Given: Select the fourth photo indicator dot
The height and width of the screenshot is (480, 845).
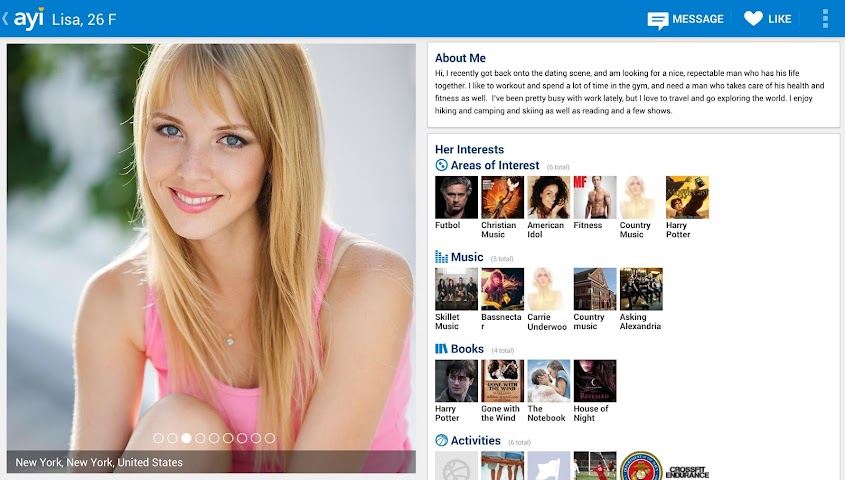Looking at the screenshot, I should tap(200, 438).
